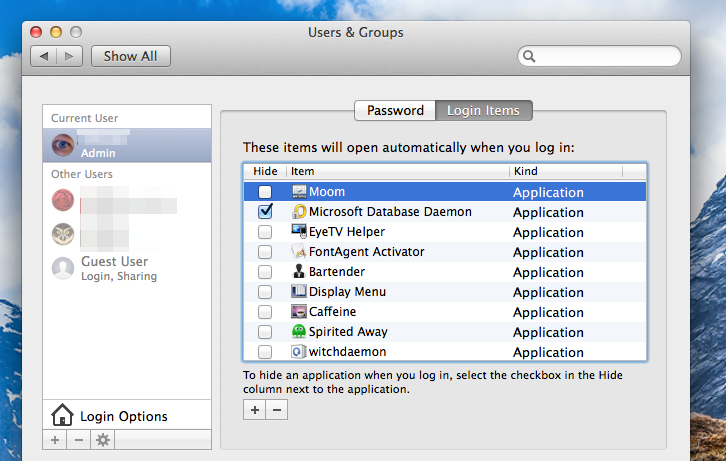Open Login Options in the sidebar
Image resolution: width=726 pixels, height=461 pixels.
(x=124, y=416)
